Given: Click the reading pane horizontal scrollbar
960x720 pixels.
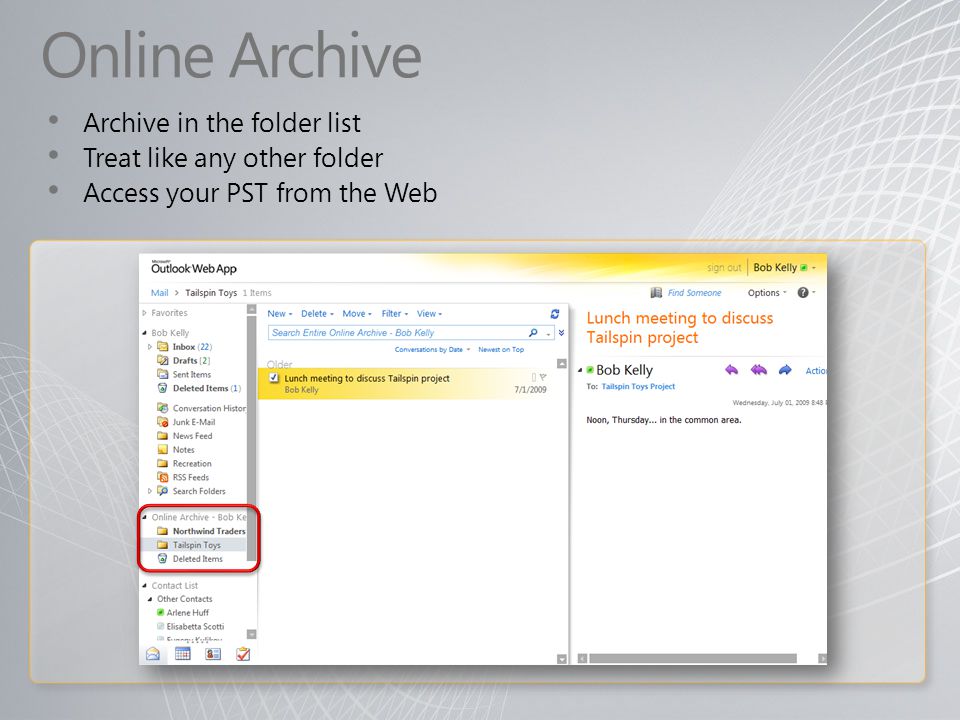Looking at the screenshot, I should pos(692,658).
